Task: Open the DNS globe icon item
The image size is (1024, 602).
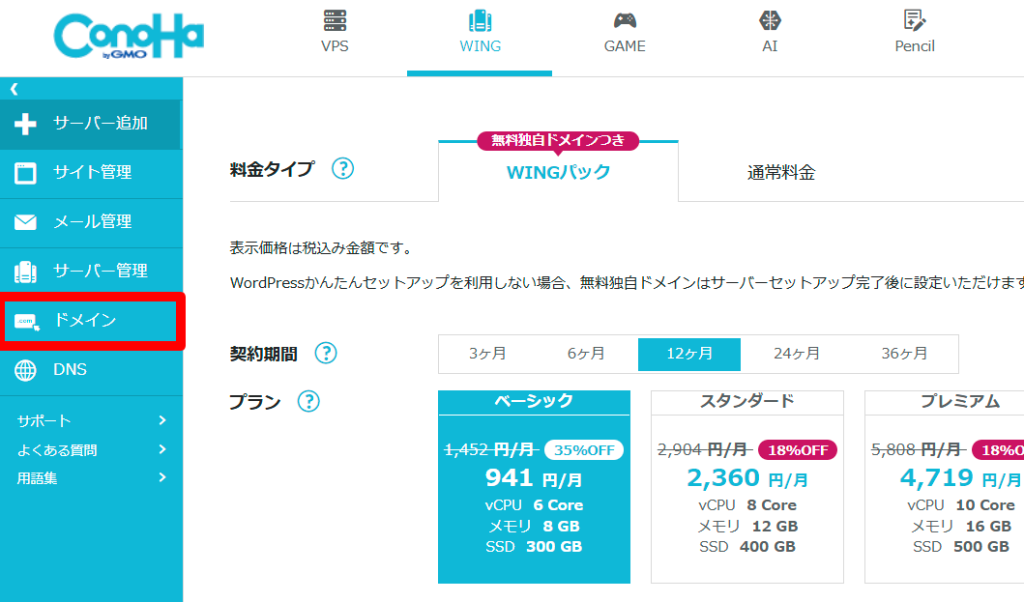Action: pos(27,370)
